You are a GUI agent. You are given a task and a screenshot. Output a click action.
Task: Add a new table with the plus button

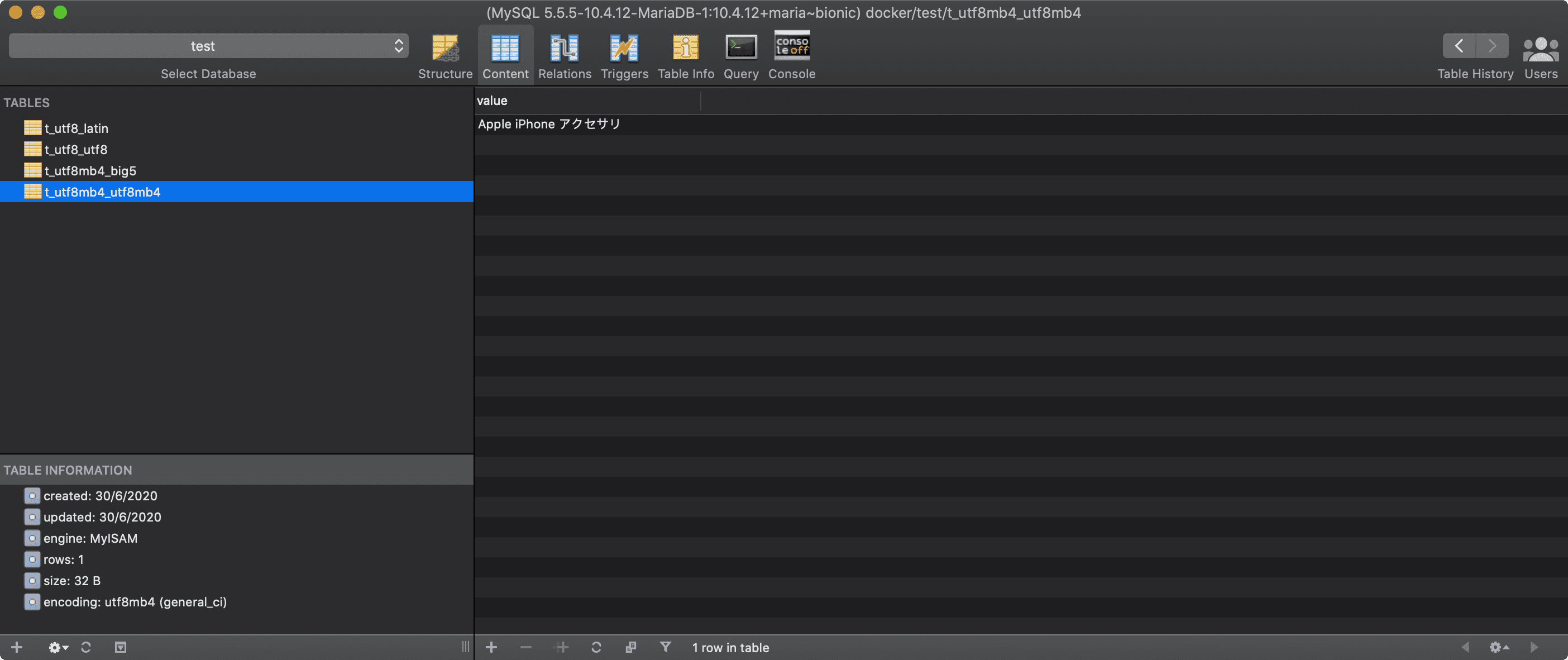coord(17,647)
